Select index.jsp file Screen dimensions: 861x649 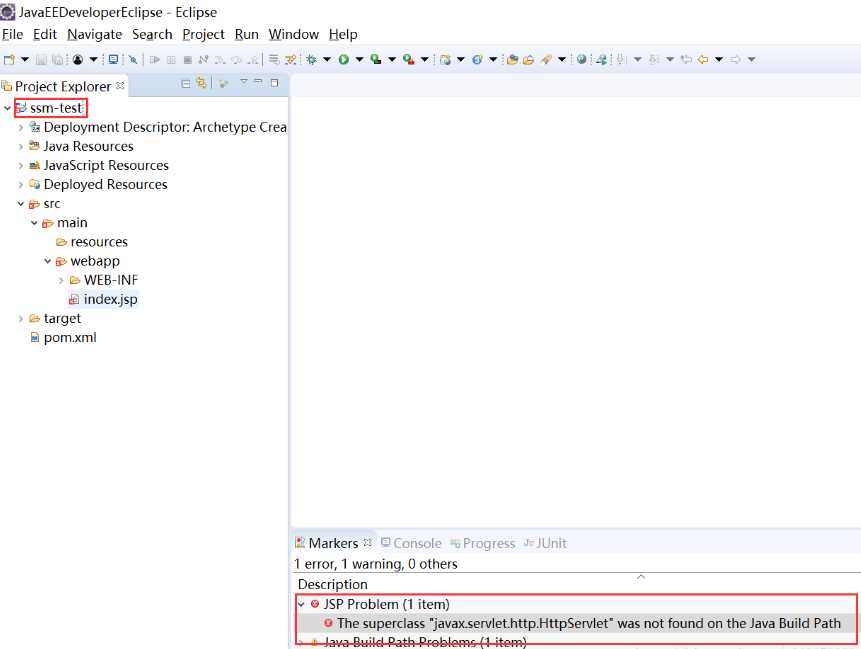[110, 299]
